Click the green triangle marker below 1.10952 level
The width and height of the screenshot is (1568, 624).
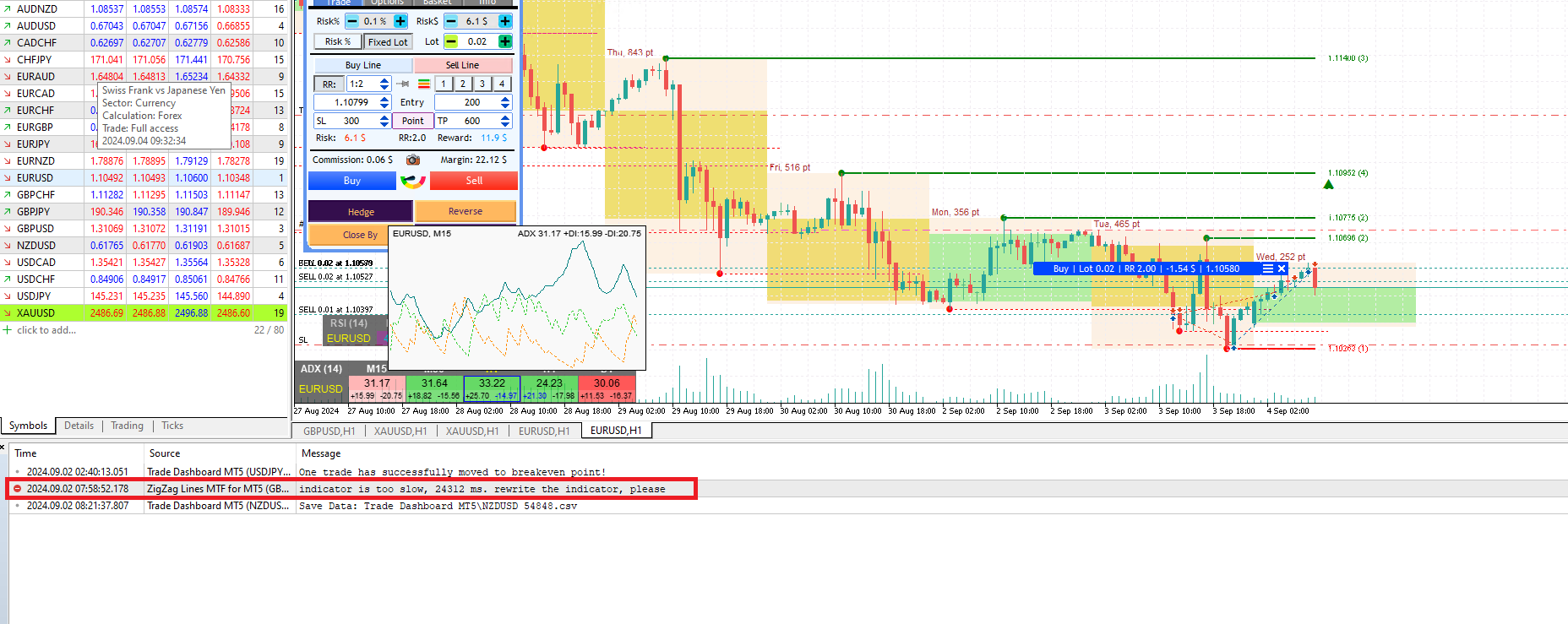pos(1329,184)
